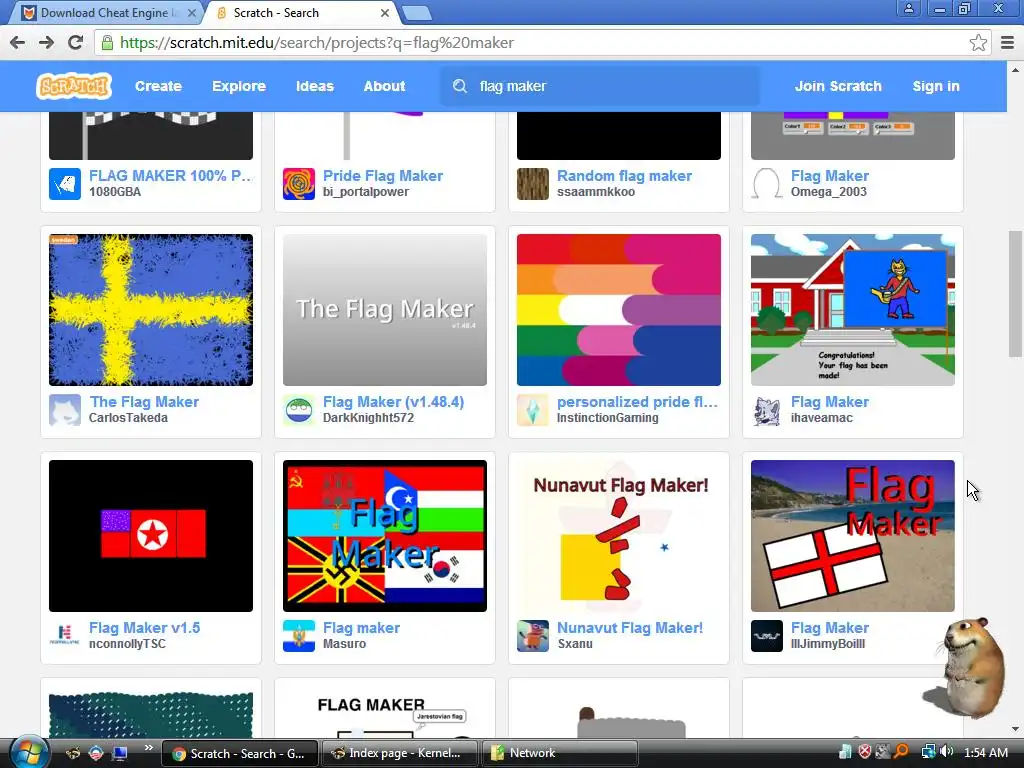Click the browser forward arrow
Screen dimensions: 1024x768
pyautogui.click(x=46, y=43)
